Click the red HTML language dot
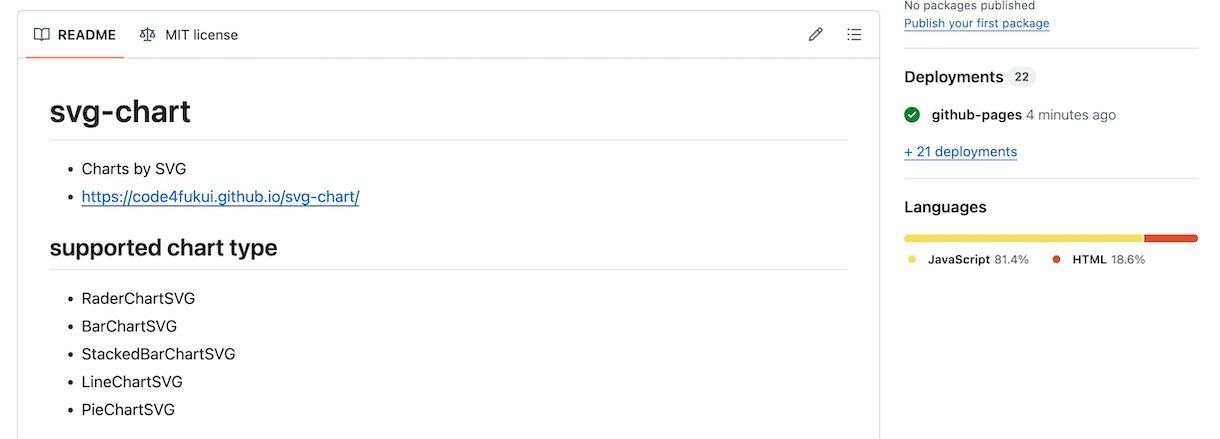The width and height of the screenshot is (1220, 439). coord(1057,260)
